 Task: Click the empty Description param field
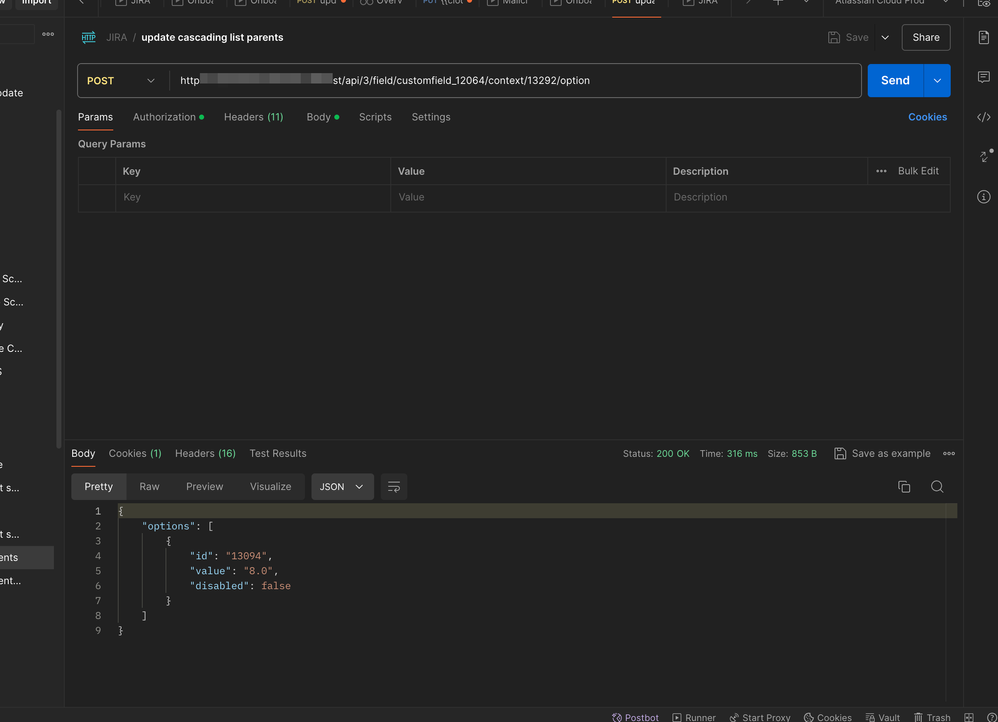[808, 197]
